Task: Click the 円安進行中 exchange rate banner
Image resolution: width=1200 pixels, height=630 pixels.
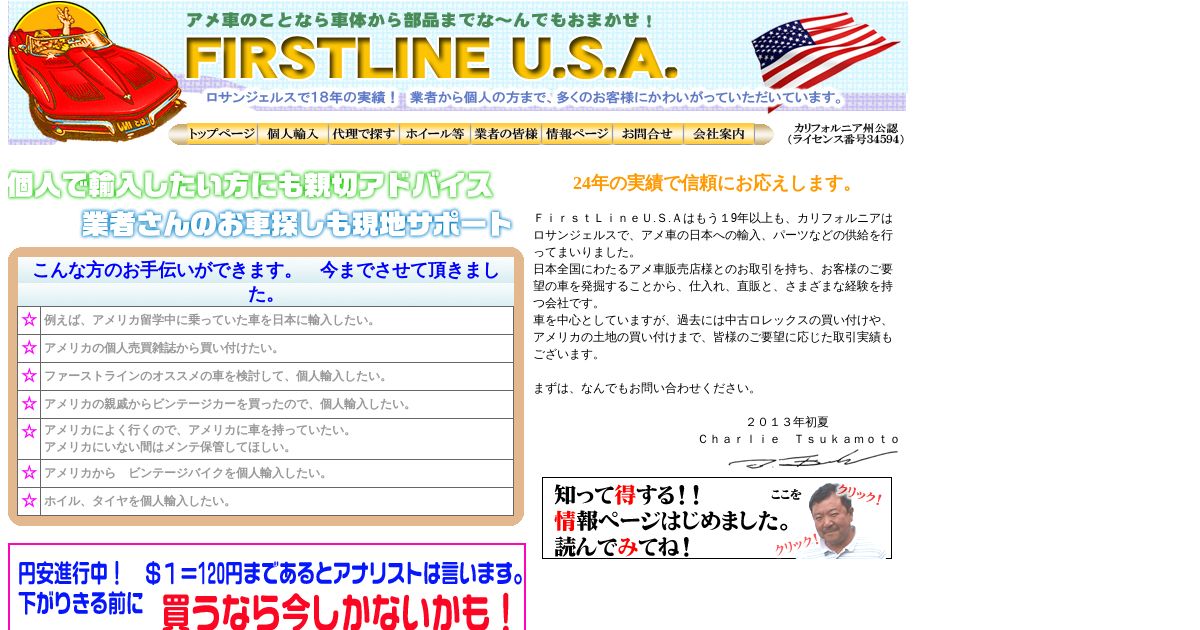Action: coord(267,587)
